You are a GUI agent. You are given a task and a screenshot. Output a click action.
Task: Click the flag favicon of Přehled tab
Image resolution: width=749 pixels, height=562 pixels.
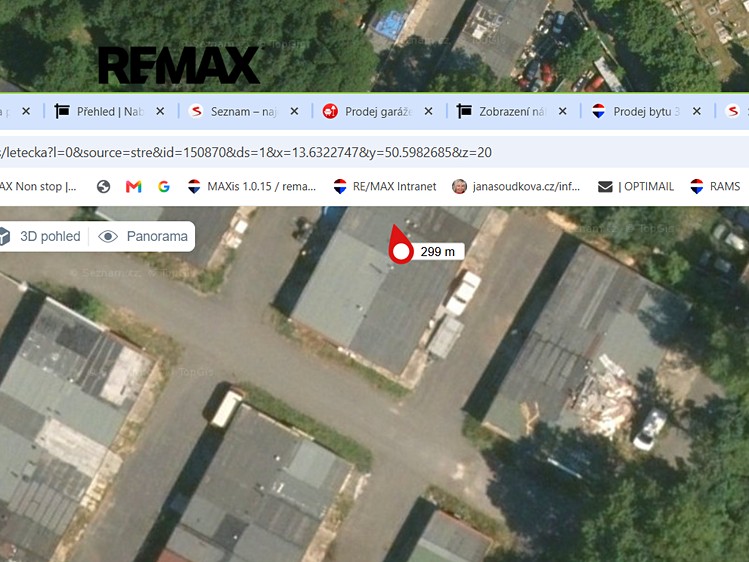click(62, 111)
